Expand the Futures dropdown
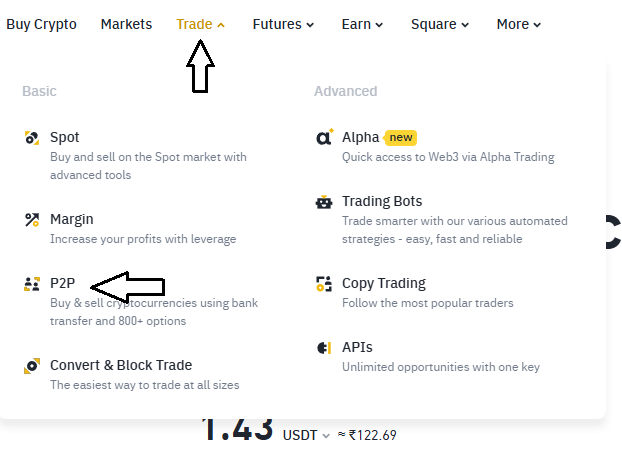The width and height of the screenshot is (622, 453). [283, 24]
